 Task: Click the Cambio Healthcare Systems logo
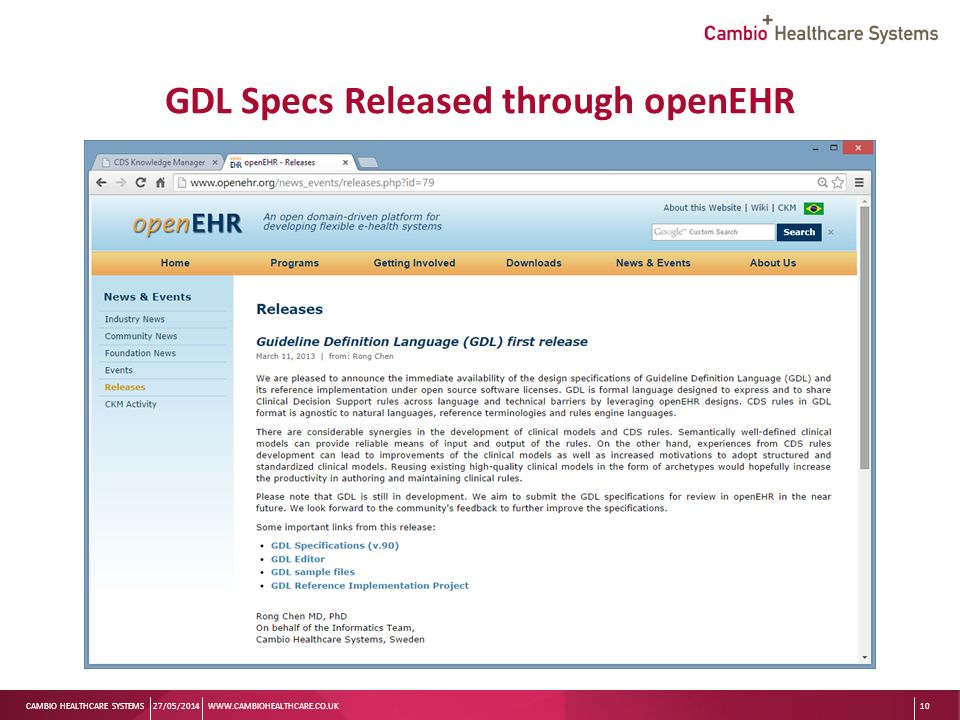pos(820,30)
